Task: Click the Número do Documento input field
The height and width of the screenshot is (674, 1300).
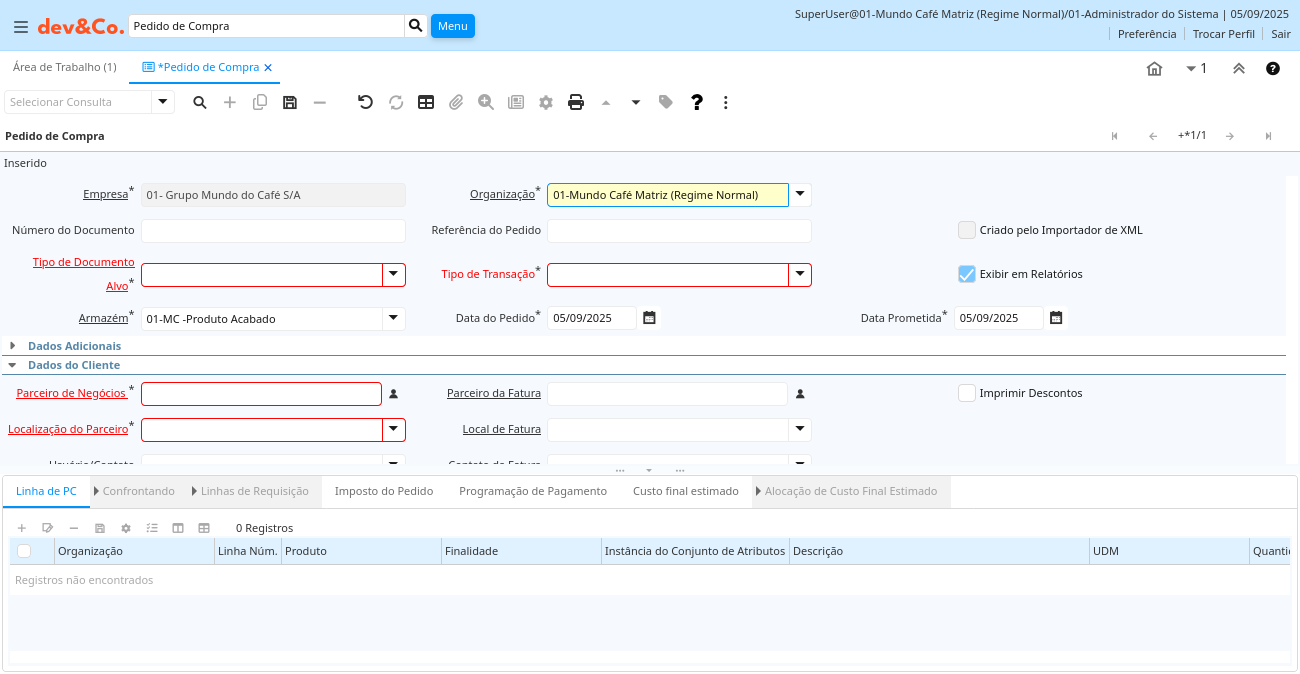Action: coord(273,231)
